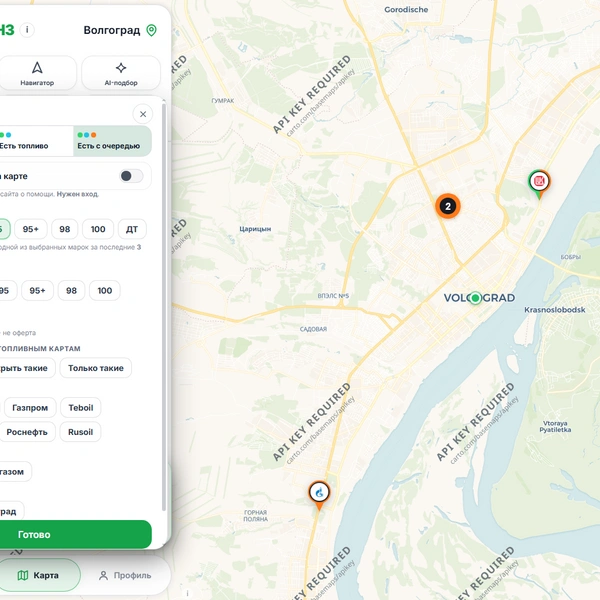Image resolution: width=600 pixels, height=600 pixels.
Task: Select the 95+ chip in the second row
Action: (38, 290)
